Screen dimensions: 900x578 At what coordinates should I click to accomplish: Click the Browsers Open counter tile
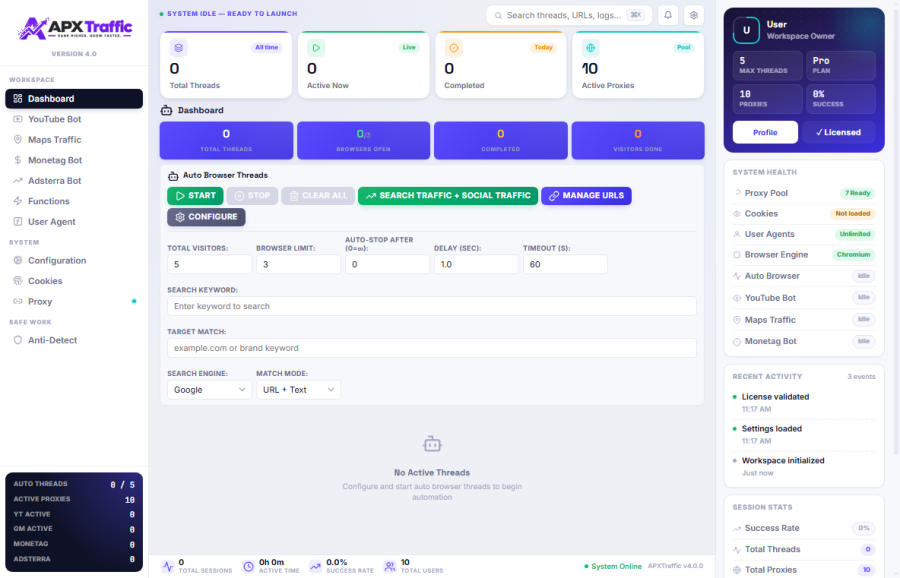pos(363,140)
